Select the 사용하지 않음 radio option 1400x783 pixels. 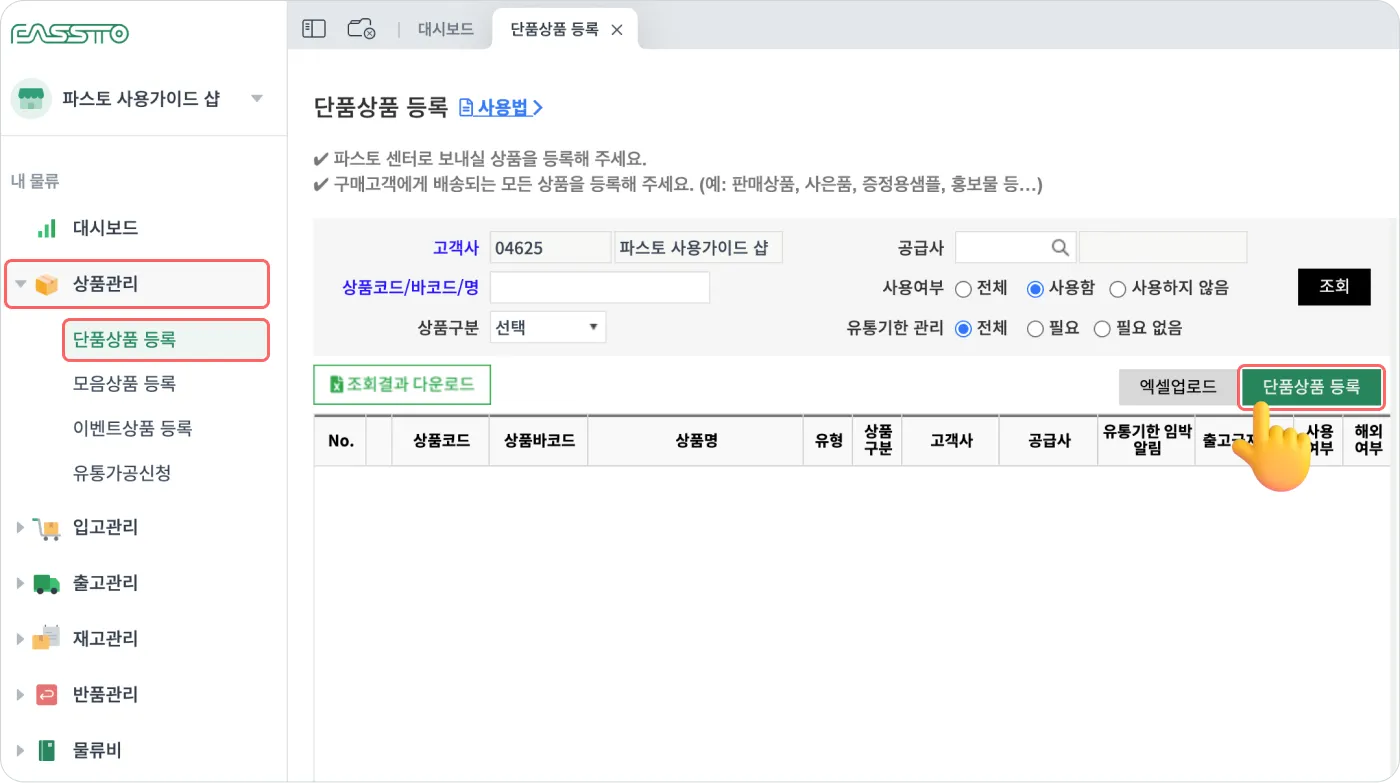coord(1118,289)
